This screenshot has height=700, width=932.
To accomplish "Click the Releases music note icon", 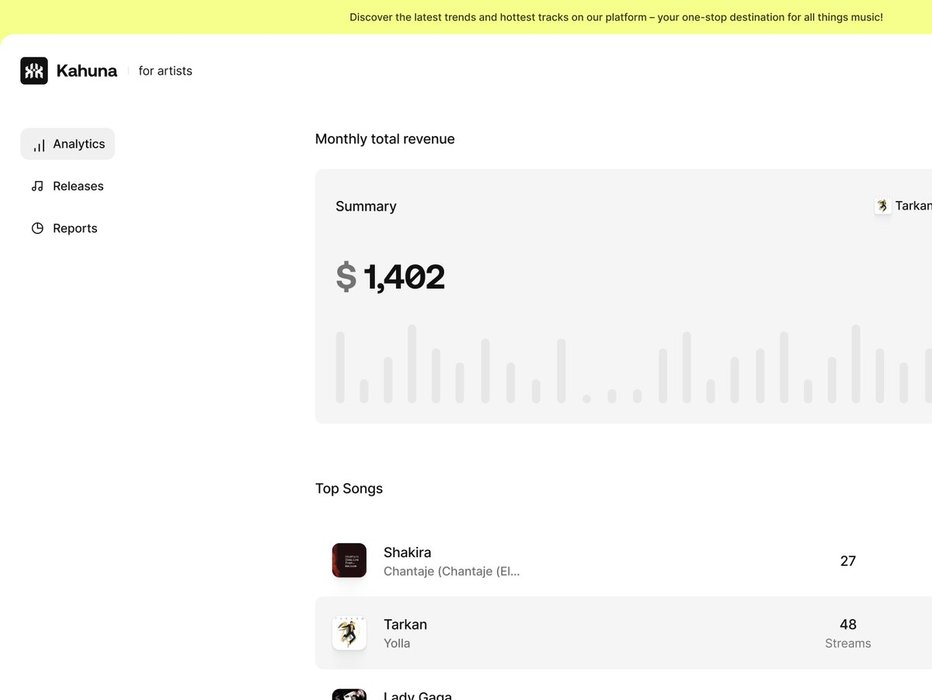I will click(x=37, y=186).
